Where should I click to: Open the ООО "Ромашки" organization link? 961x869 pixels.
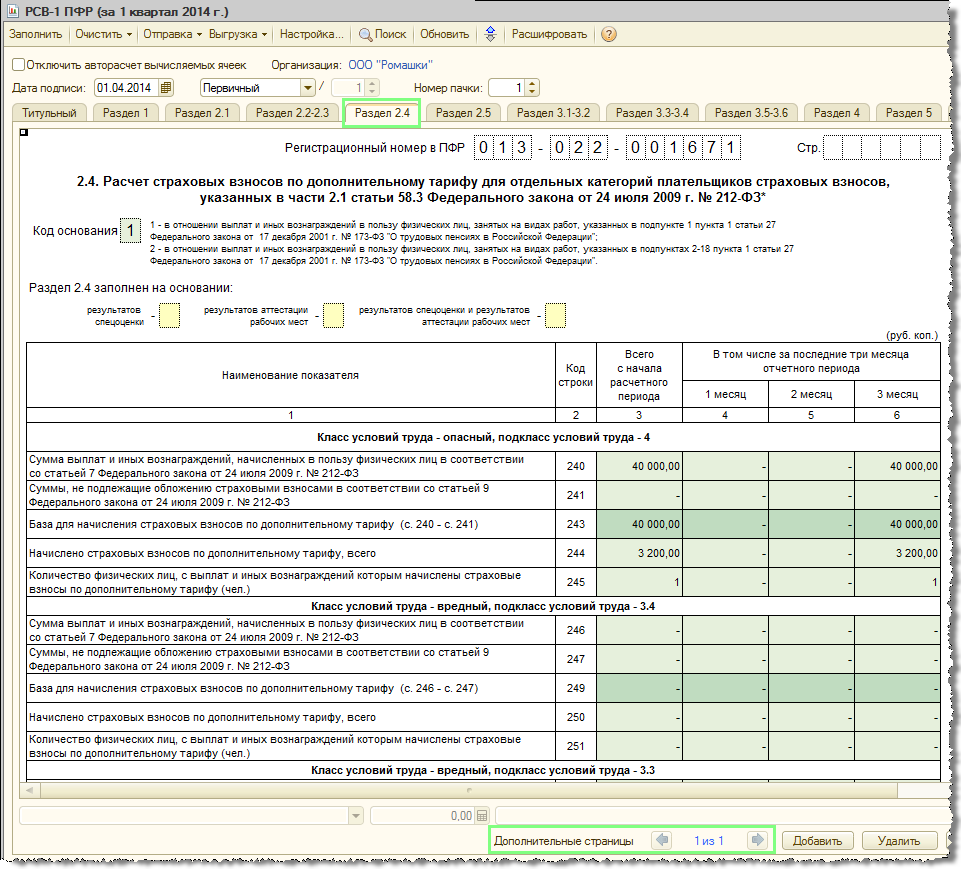tap(391, 64)
